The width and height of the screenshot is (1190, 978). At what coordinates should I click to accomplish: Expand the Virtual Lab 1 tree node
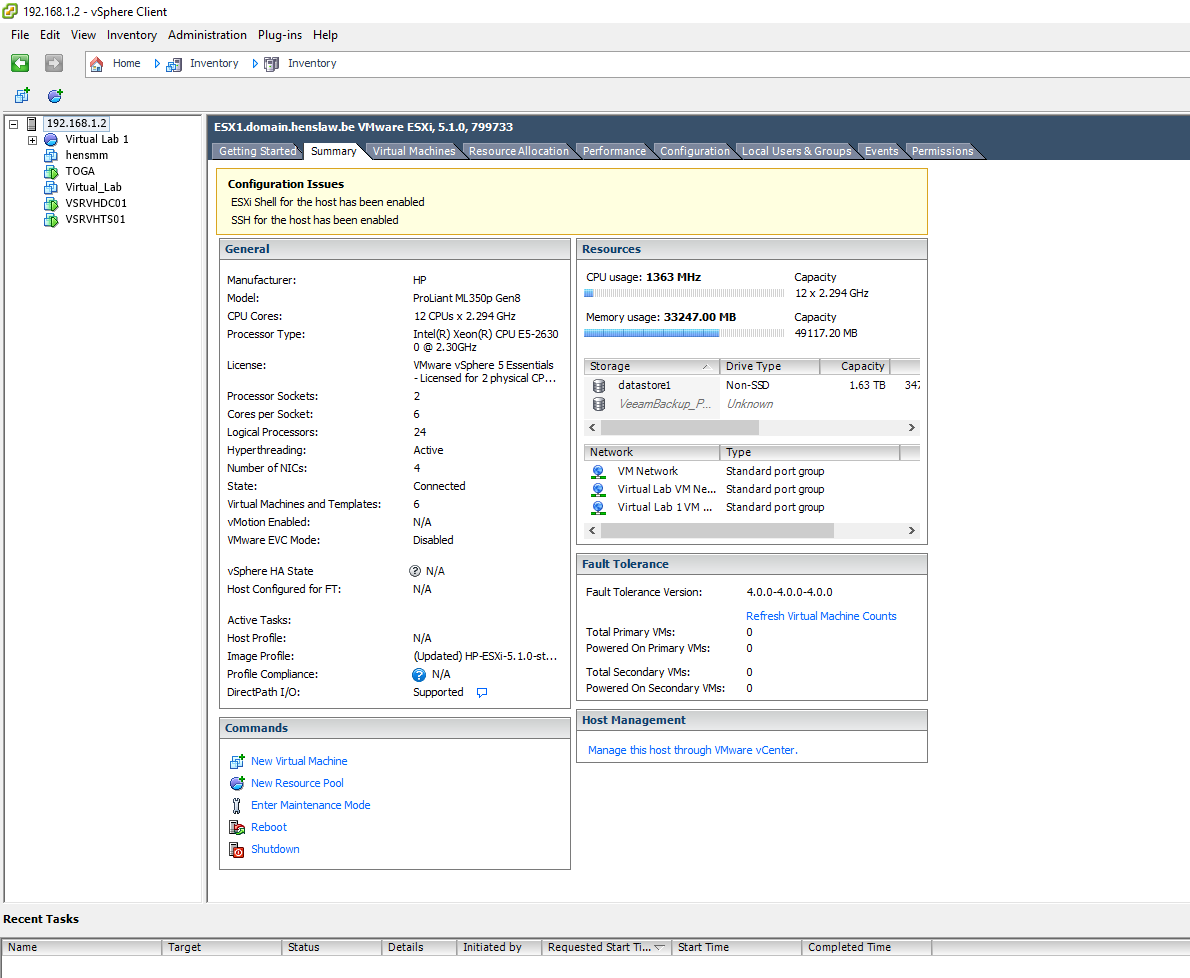(31, 139)
